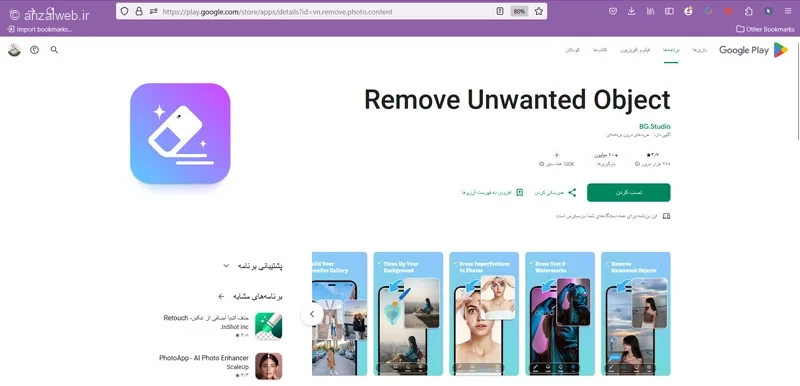Click the PhotoApp app icon
Viewport: 800px width, 386px height.
(x=268, y=366)
